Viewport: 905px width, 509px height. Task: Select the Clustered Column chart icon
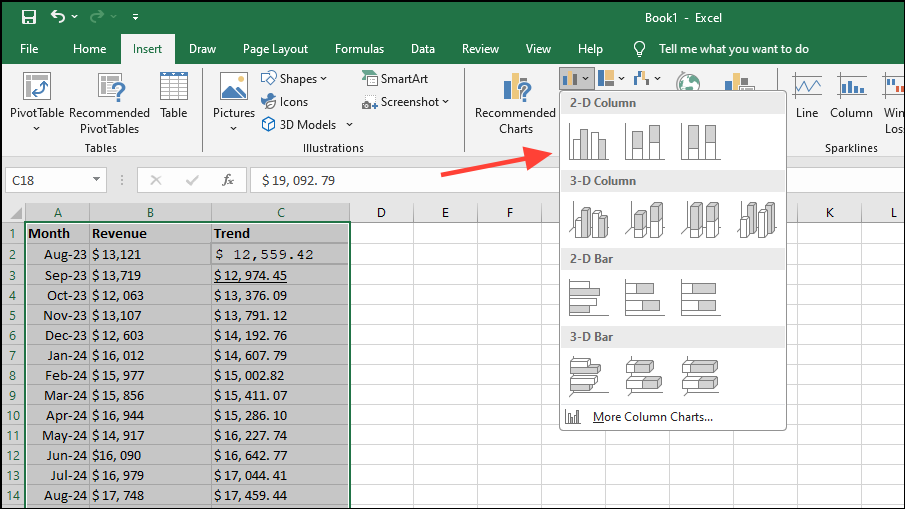coord(588,141)
